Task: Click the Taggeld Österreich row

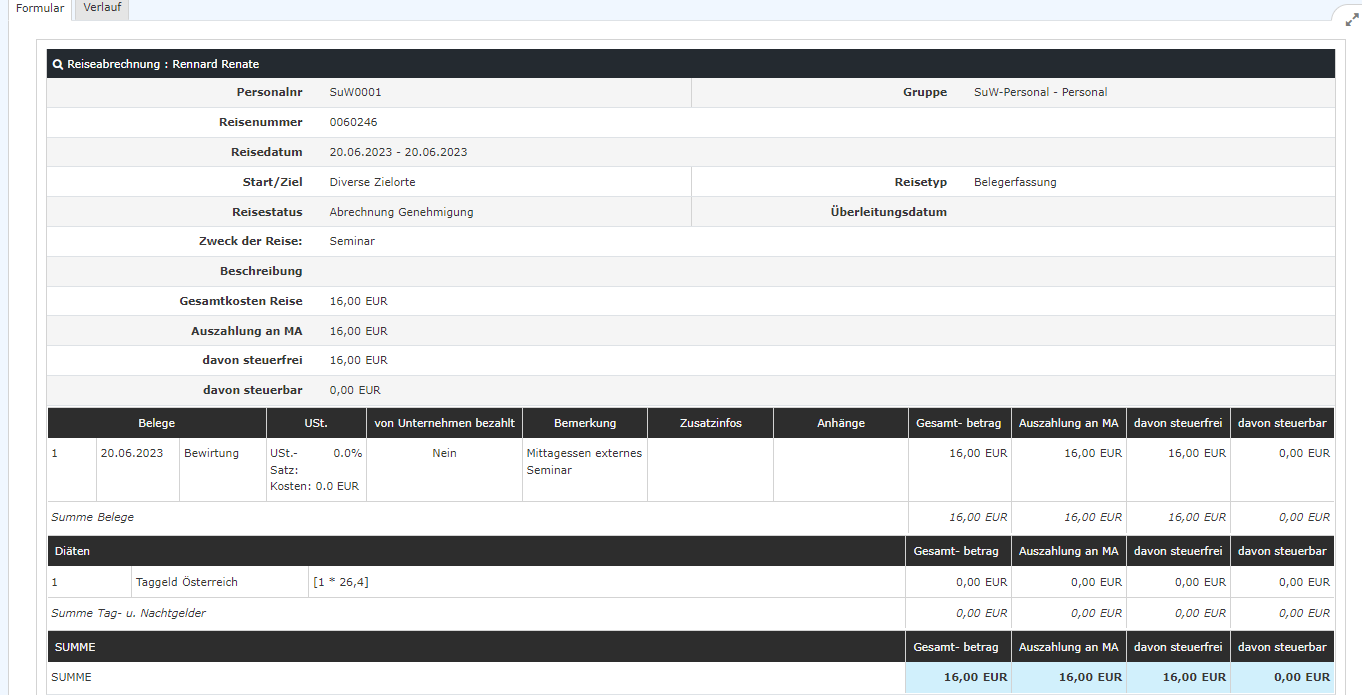Action: pyautogui.click(x=188, y=582)
